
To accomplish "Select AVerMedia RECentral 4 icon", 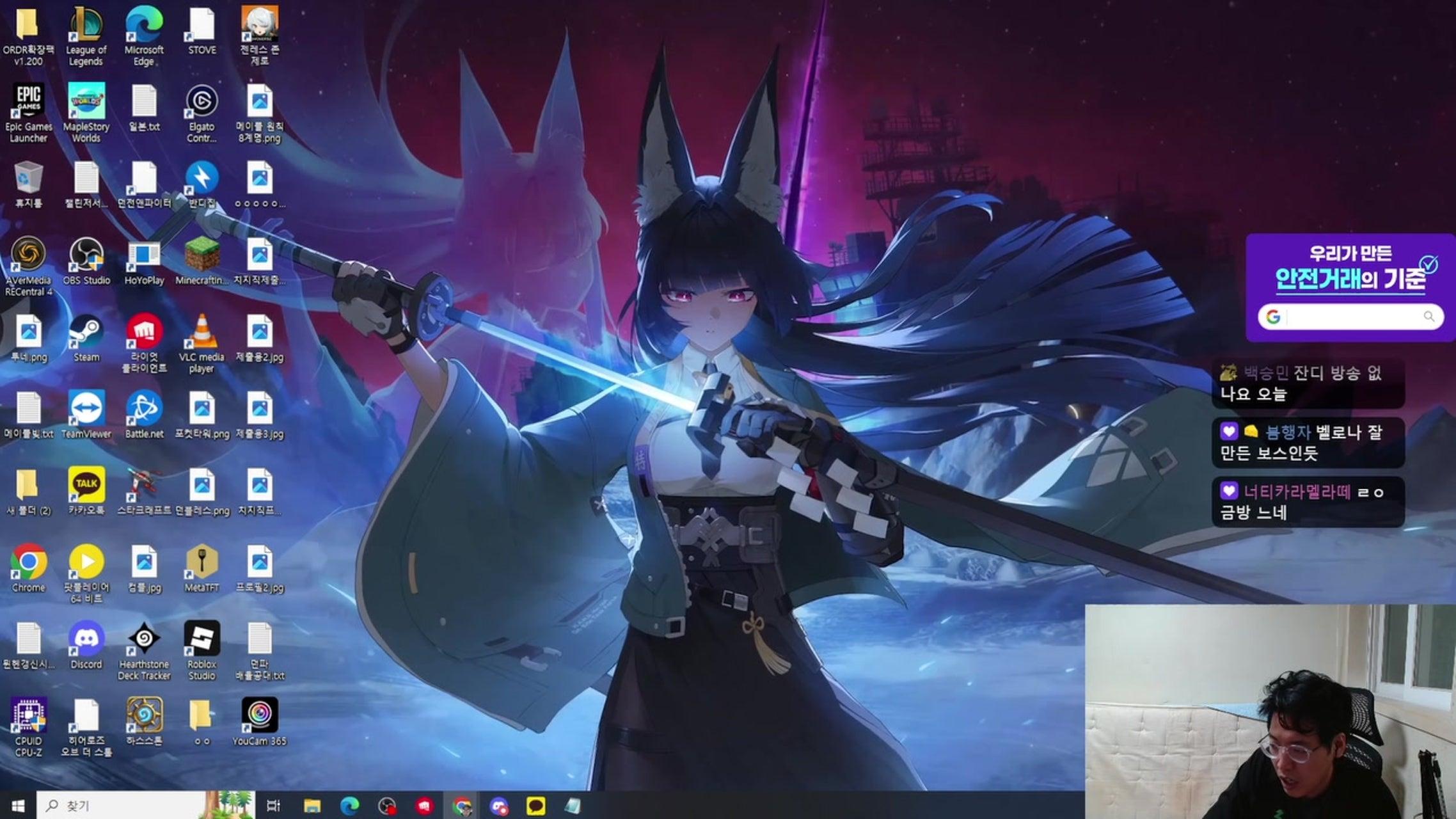I will tap(28, 266).
